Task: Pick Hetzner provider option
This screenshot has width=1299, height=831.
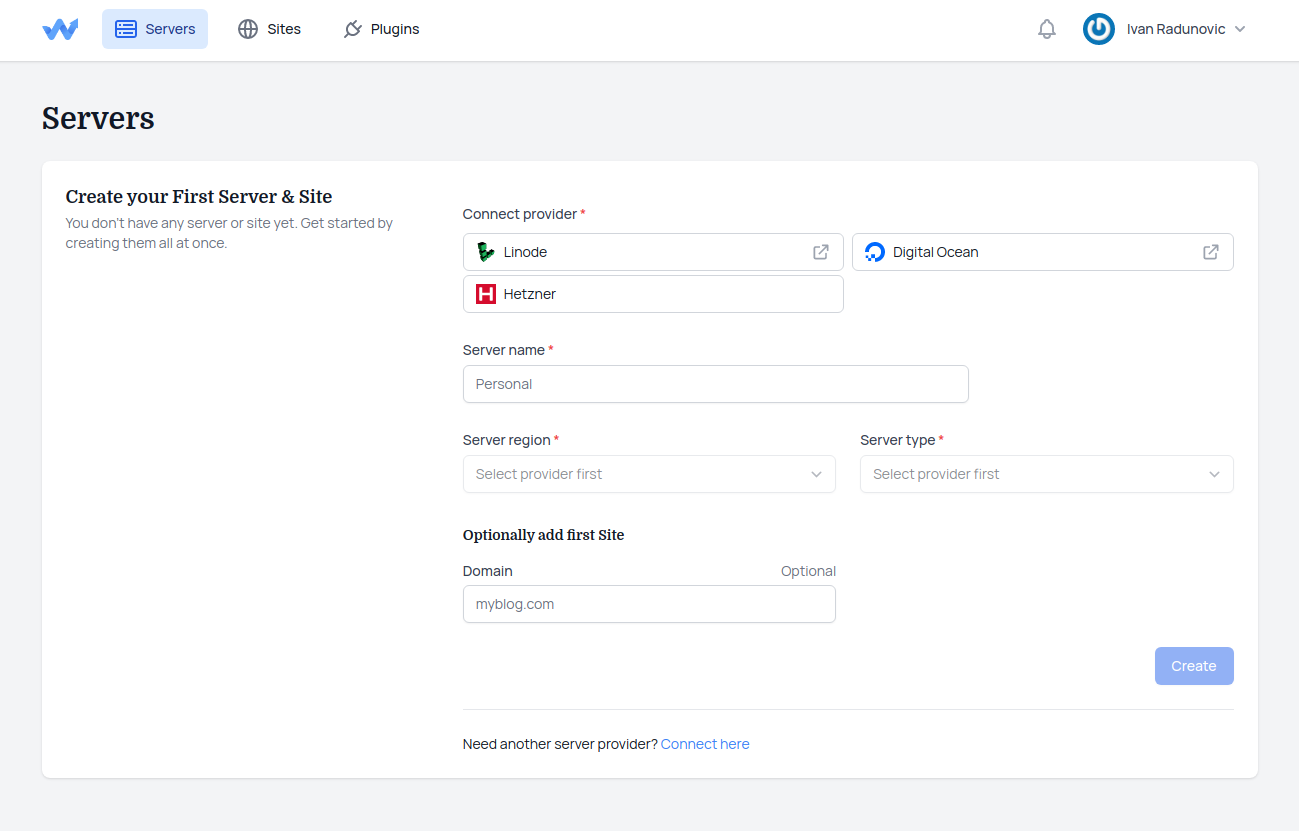Action: coord(653,294)
